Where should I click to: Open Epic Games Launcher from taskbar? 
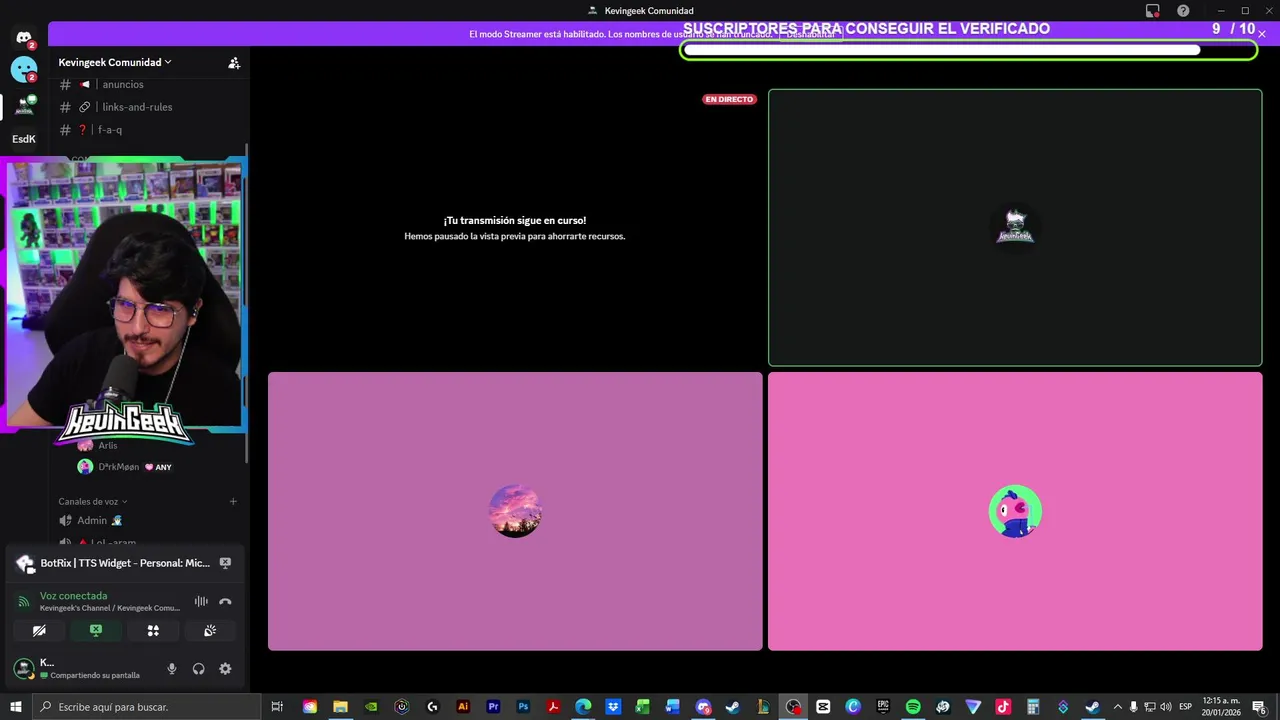click(883, 707)
